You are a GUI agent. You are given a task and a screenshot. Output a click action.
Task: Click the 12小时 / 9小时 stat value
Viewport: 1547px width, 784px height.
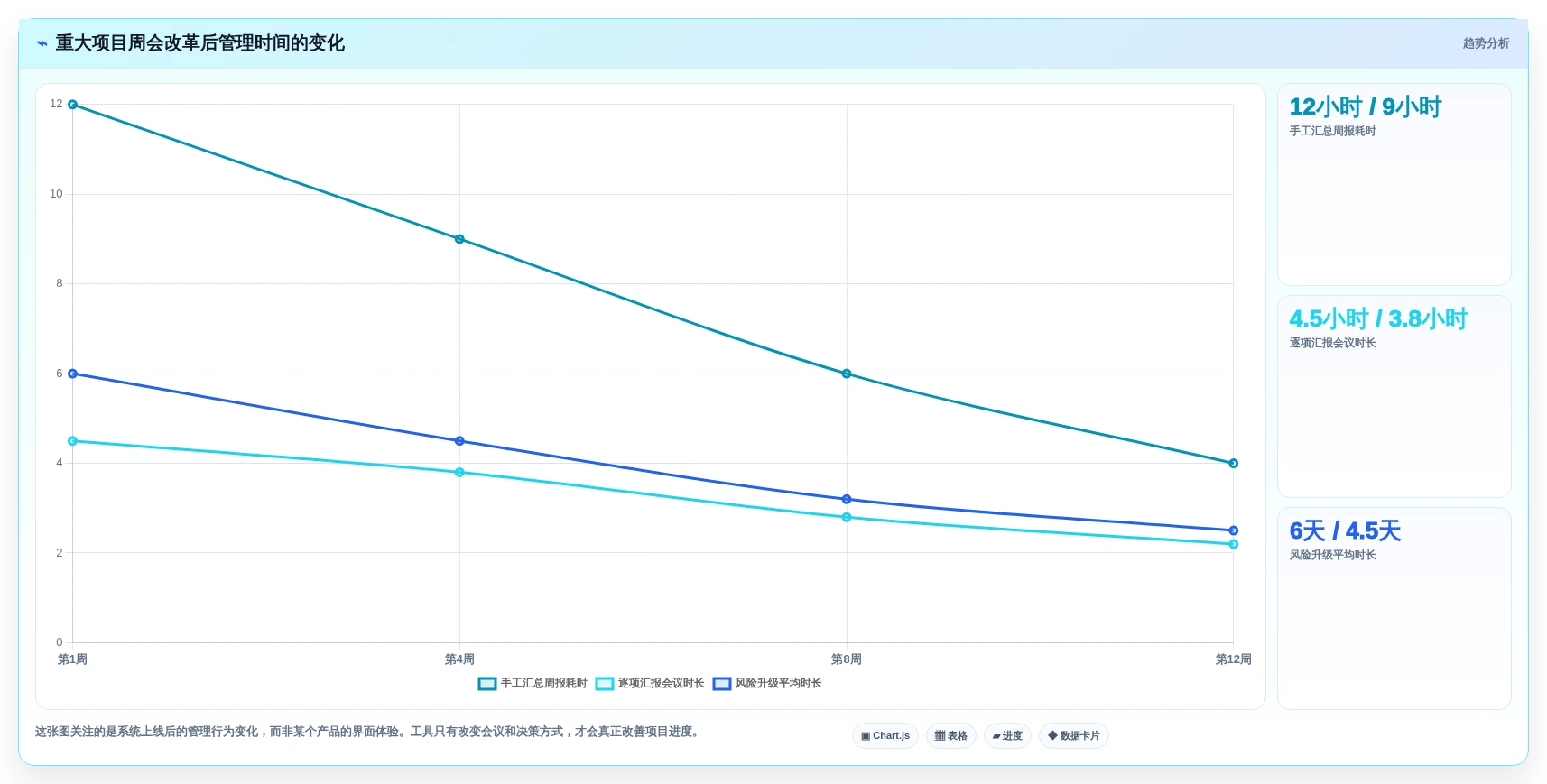pos(1366,107)
